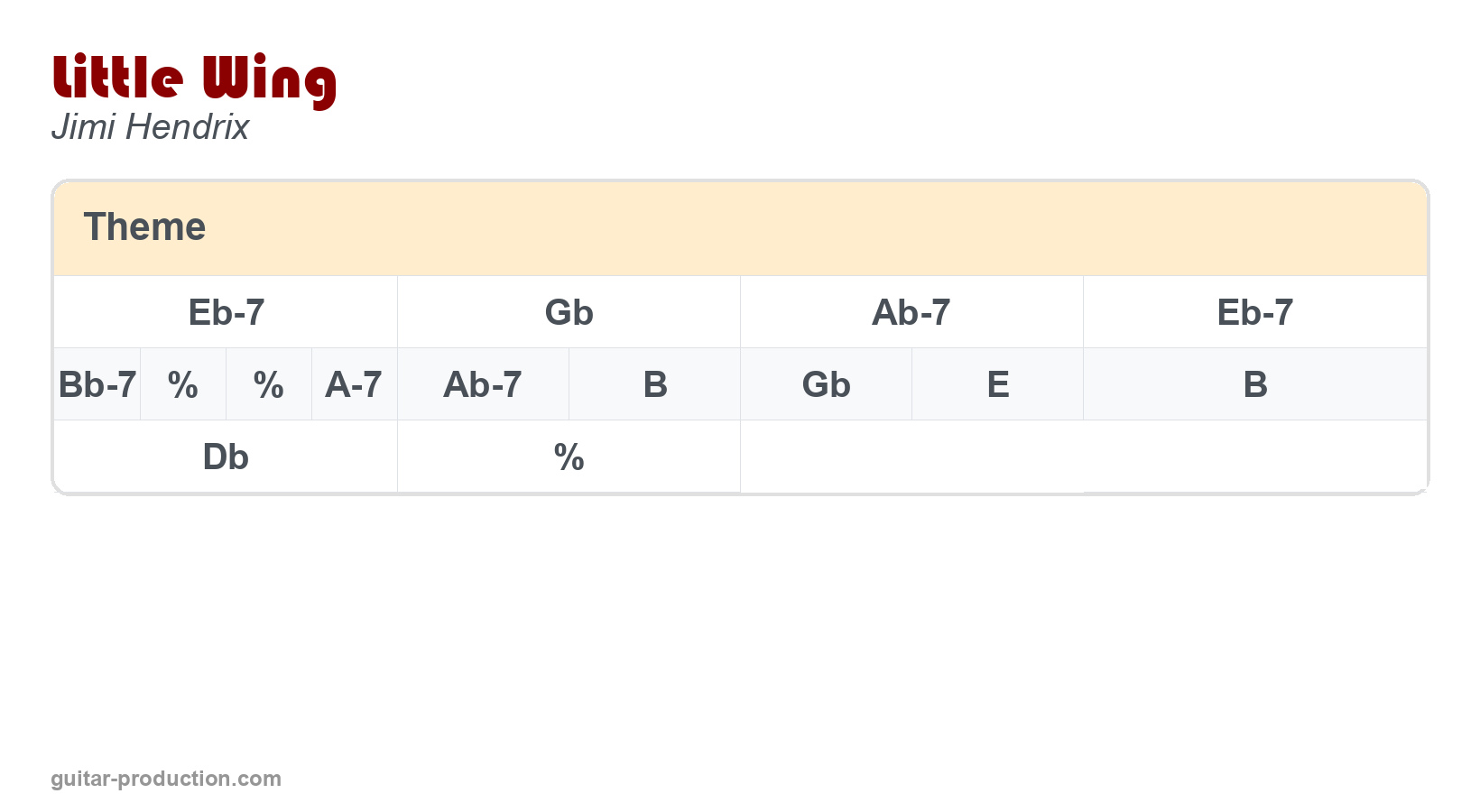Click the repeat sign just before A-7
The image size is (1480, 812).
click(269, 385)
